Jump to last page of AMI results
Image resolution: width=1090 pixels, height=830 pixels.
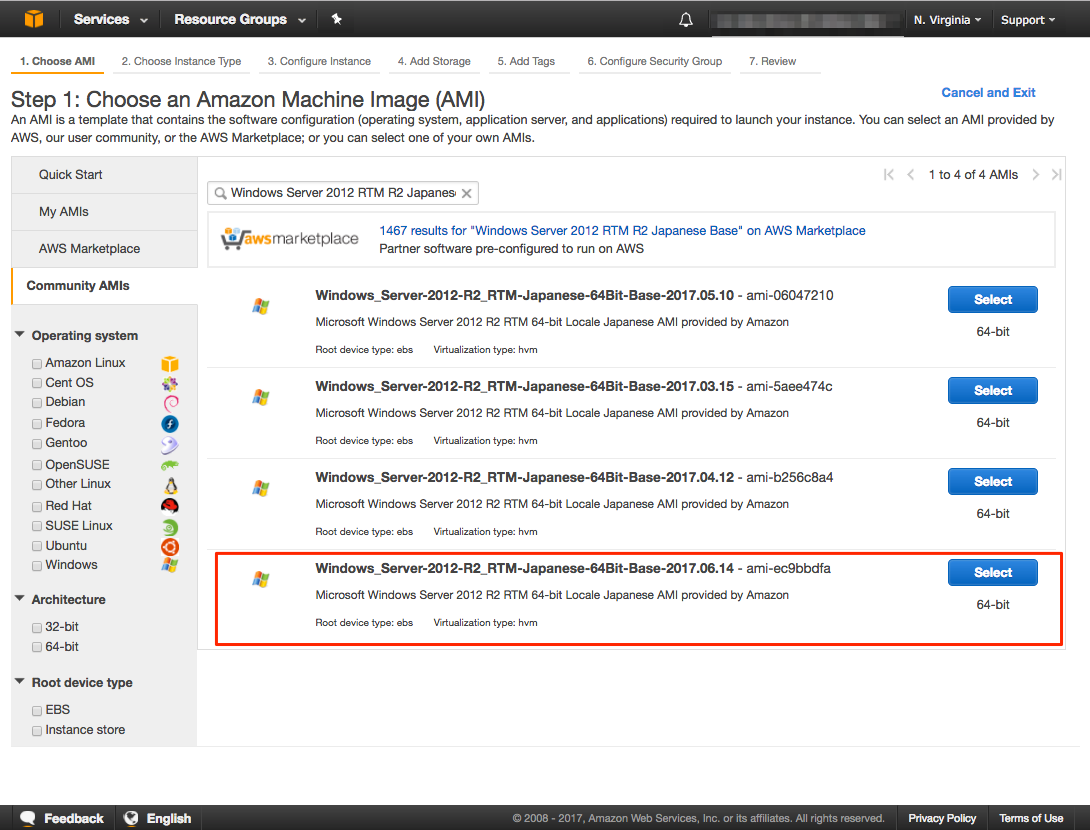click(x=1055, y=175)
